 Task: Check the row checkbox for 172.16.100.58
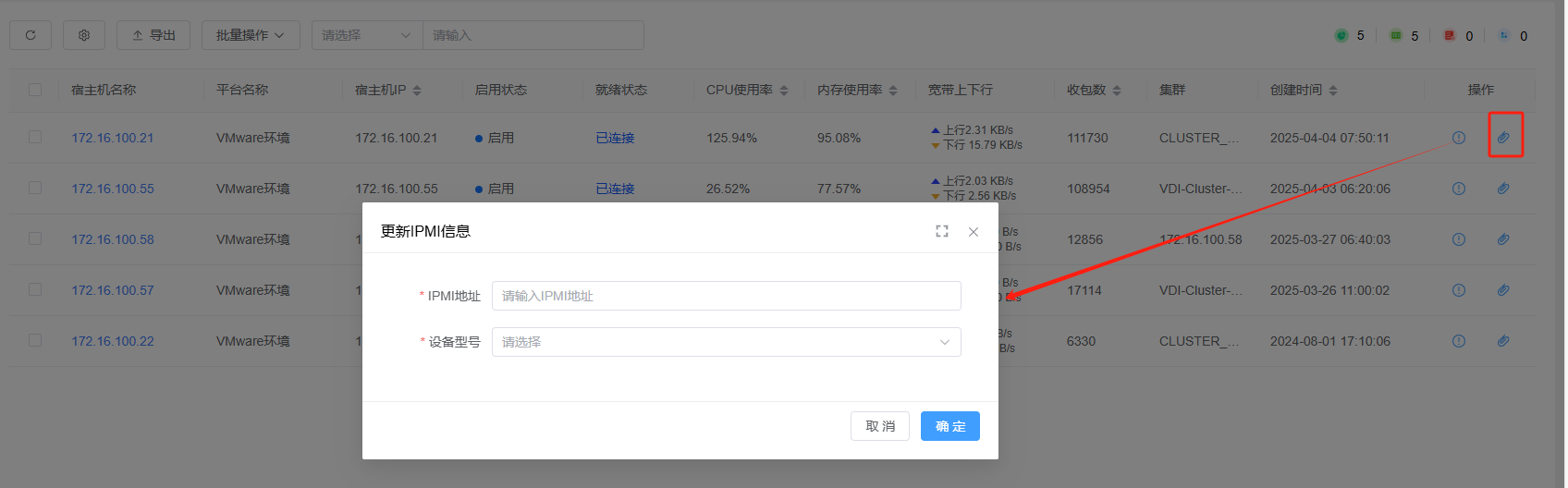35,238
